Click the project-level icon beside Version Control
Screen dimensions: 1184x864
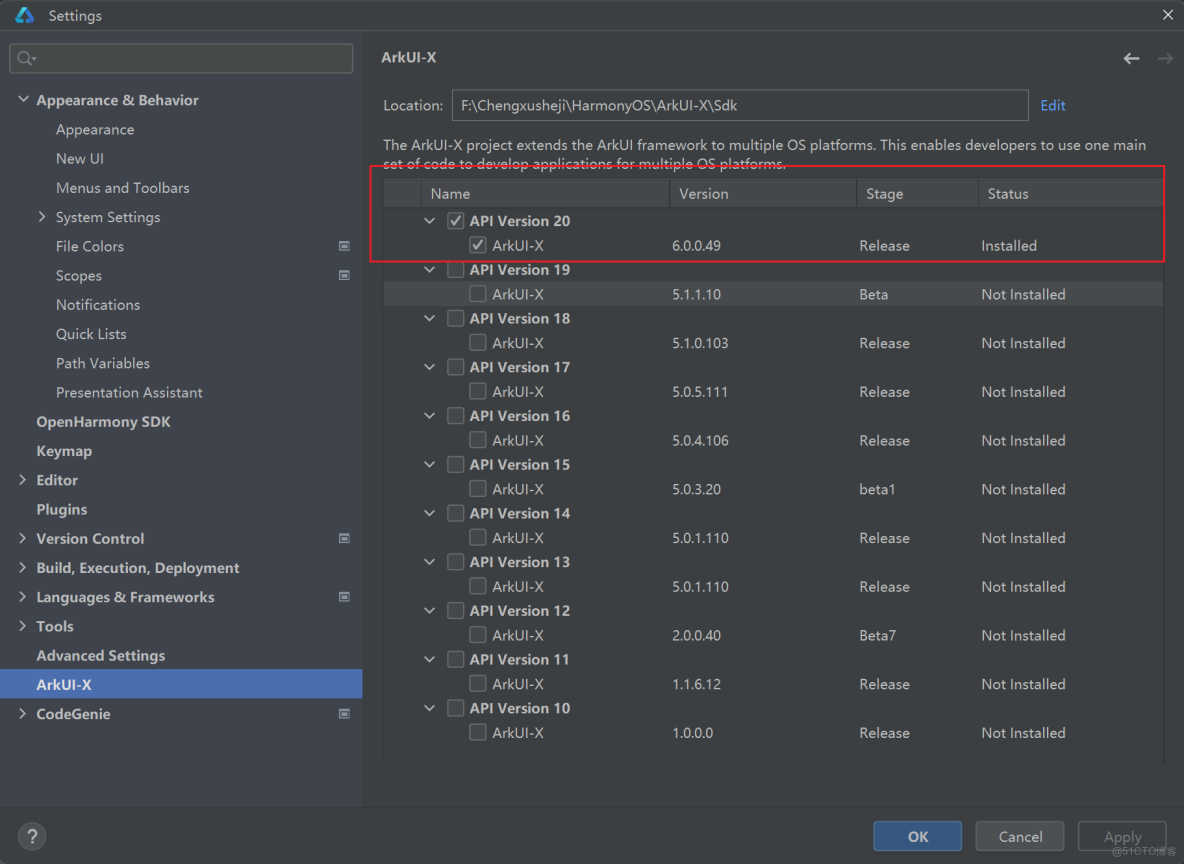tap(344, 538)
